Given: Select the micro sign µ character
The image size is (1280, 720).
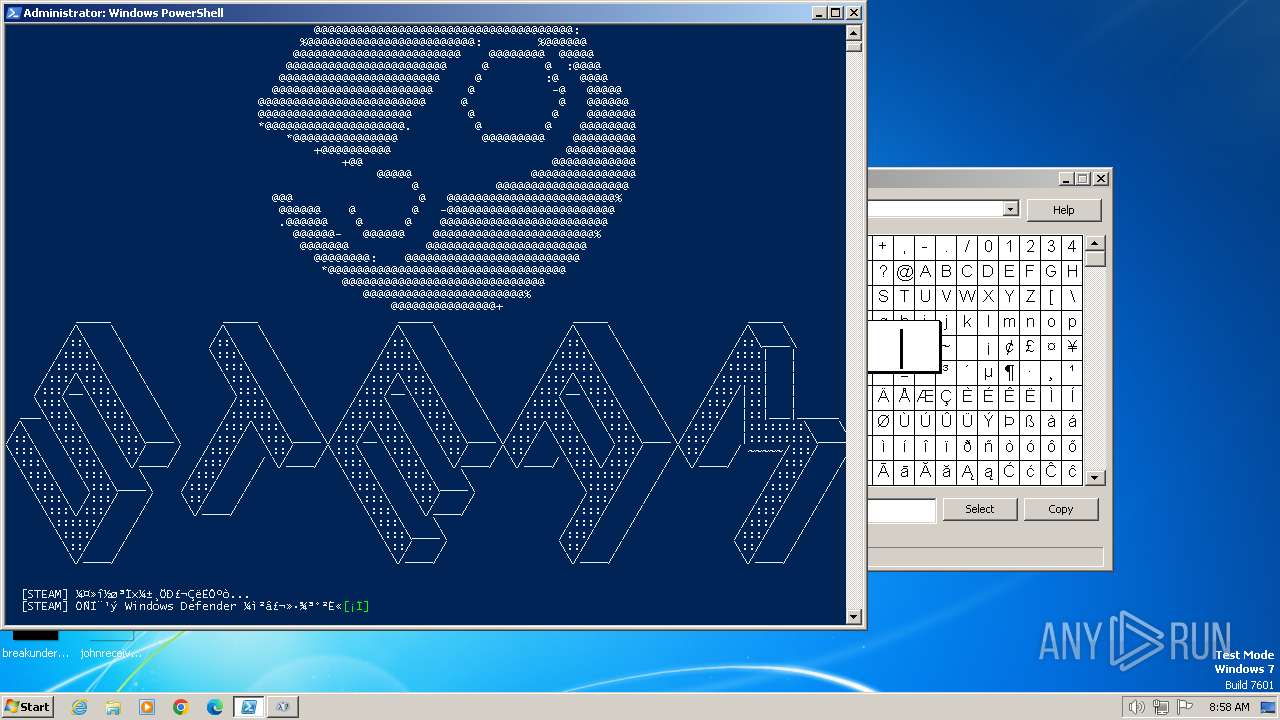Looking at the screenshot, I should (988, 372).
